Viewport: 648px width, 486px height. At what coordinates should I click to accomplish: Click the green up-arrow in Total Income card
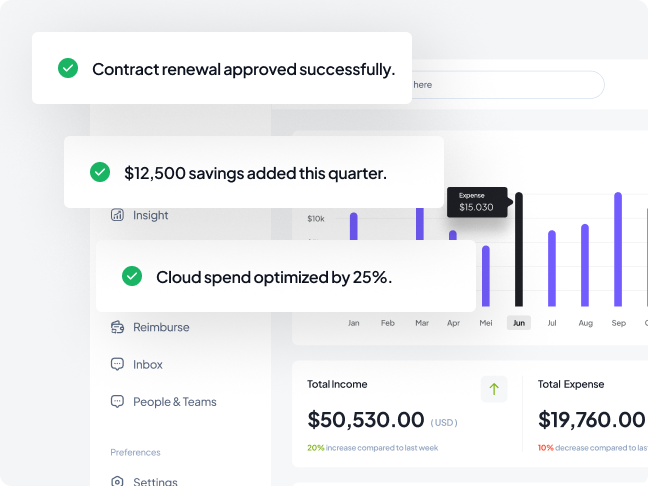tap(494, 389)
